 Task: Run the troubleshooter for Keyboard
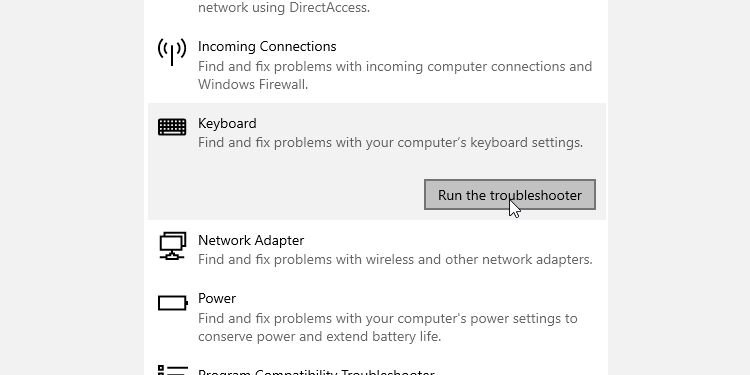(x=510, y=195)
